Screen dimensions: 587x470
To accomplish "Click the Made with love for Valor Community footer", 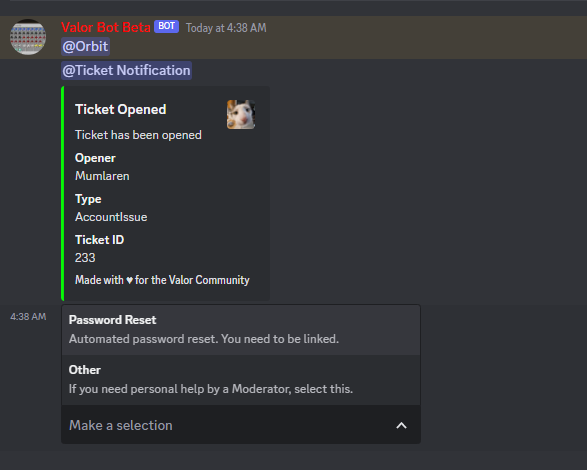I will 162,280.
